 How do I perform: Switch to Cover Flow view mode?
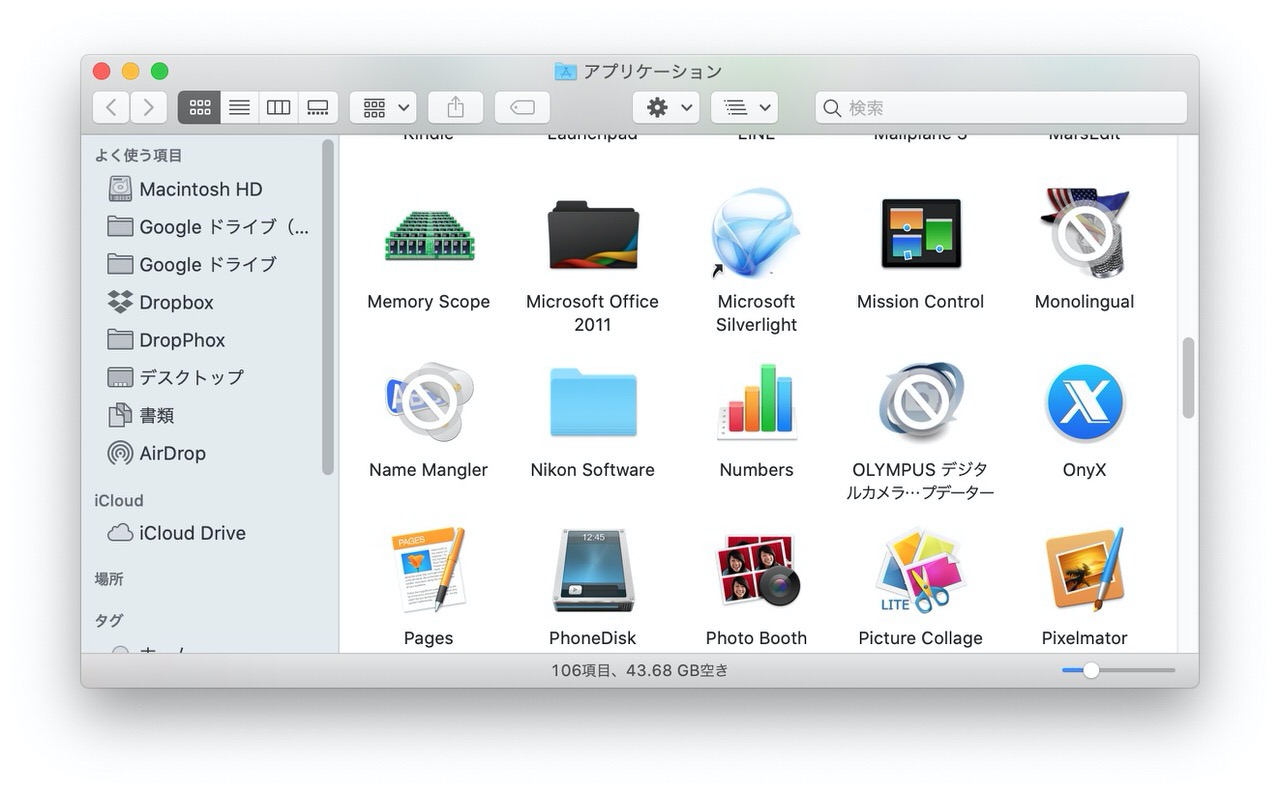click(318, 107)
